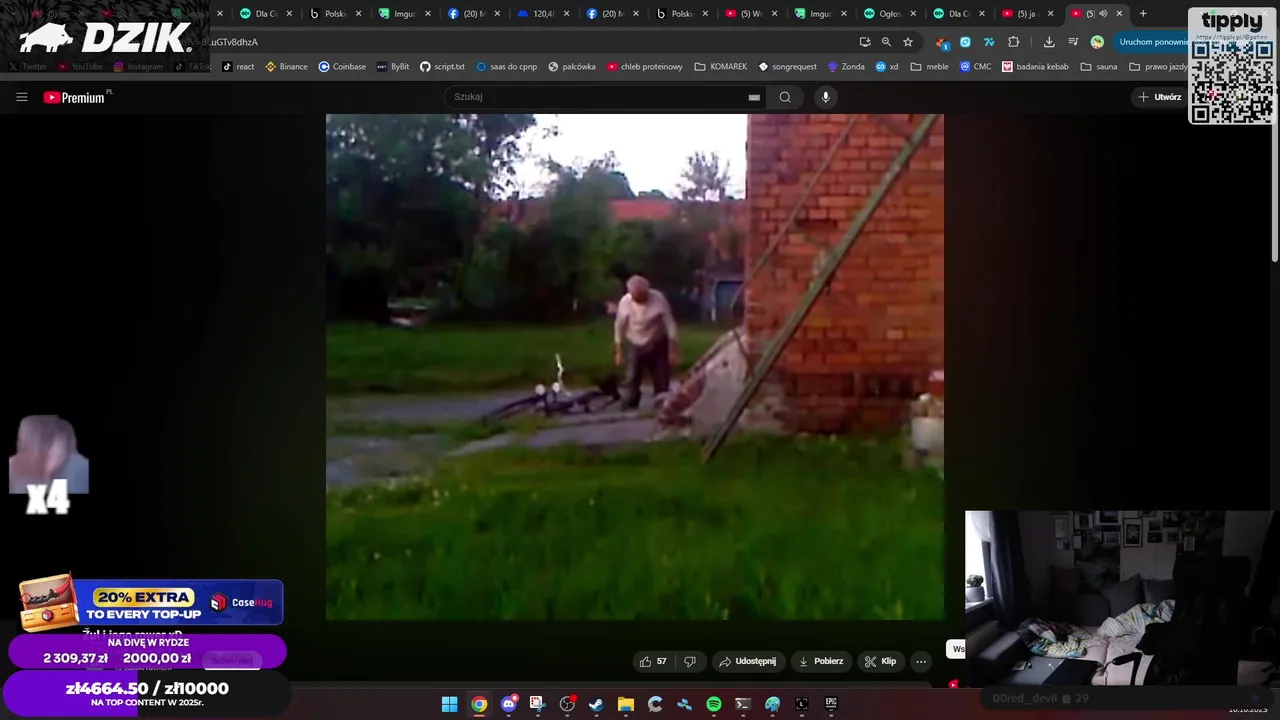Screen dimensions: 1280x720
Task: Open the 'chleb proteinowy' bookmark
Action: [645, 67]
